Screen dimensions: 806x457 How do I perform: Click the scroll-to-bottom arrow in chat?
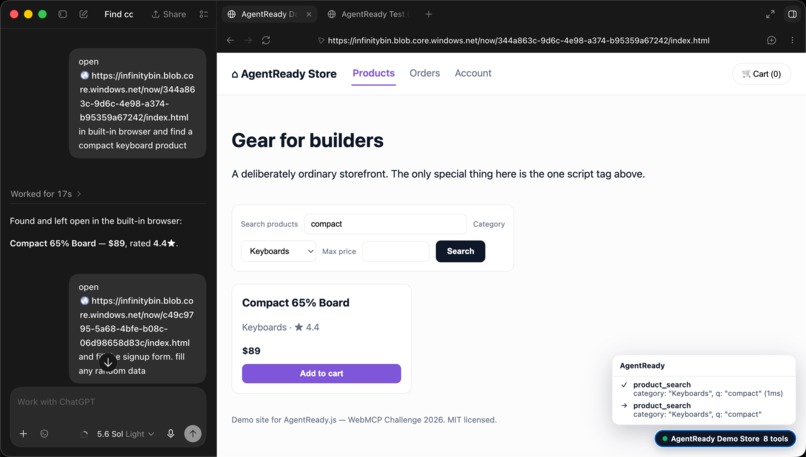pyautogui.click(x=108, y=362)
